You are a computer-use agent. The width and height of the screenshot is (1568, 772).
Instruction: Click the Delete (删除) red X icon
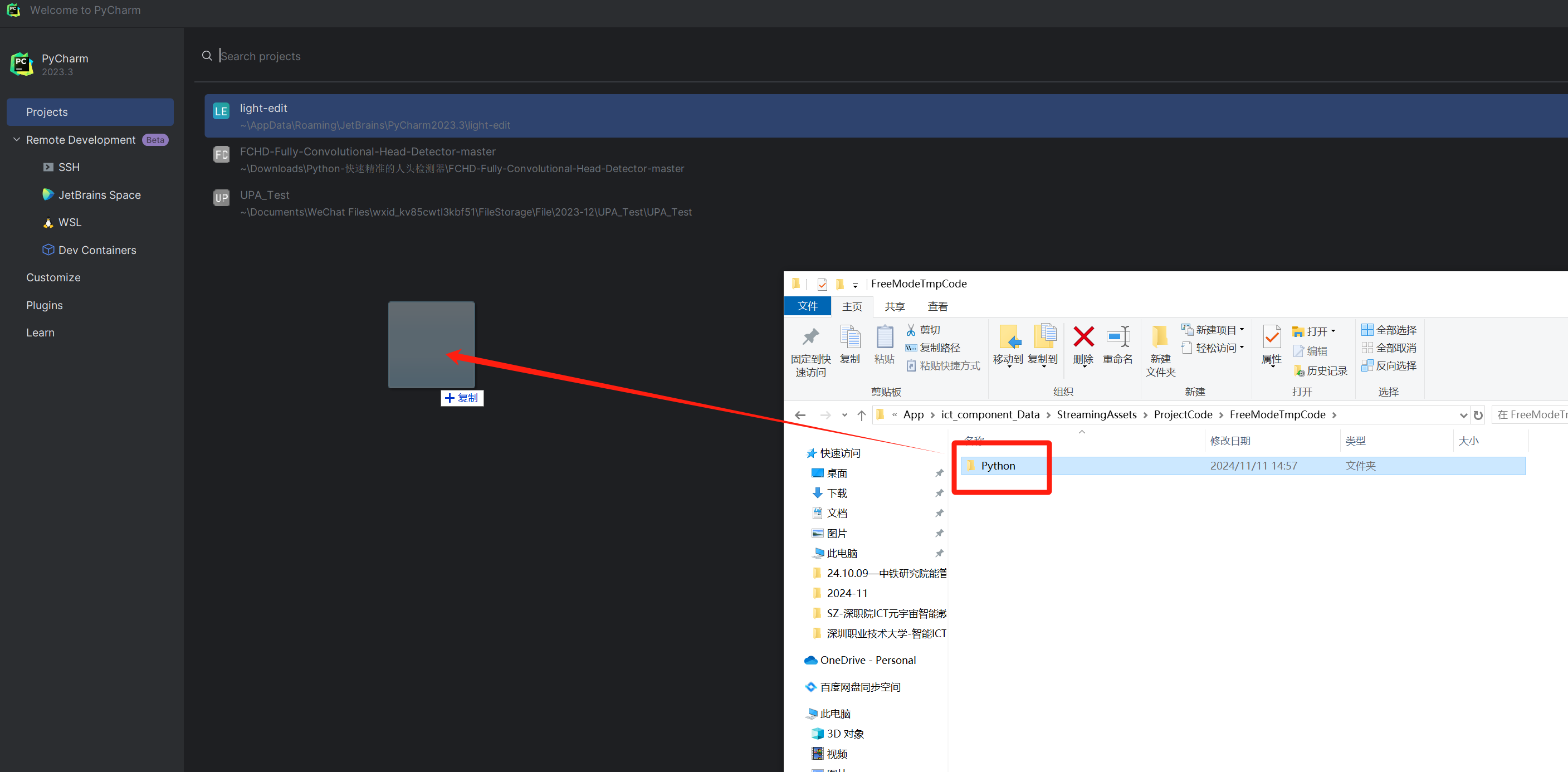pyautogui.click(x=1083, y=336)
